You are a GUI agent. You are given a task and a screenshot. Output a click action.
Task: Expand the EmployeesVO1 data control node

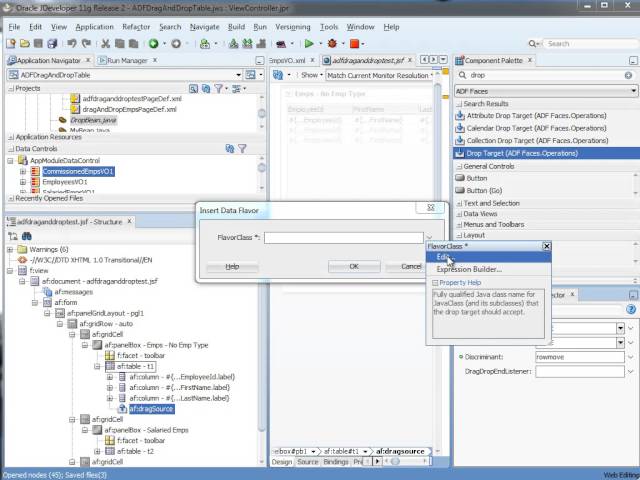coord(23,182)
